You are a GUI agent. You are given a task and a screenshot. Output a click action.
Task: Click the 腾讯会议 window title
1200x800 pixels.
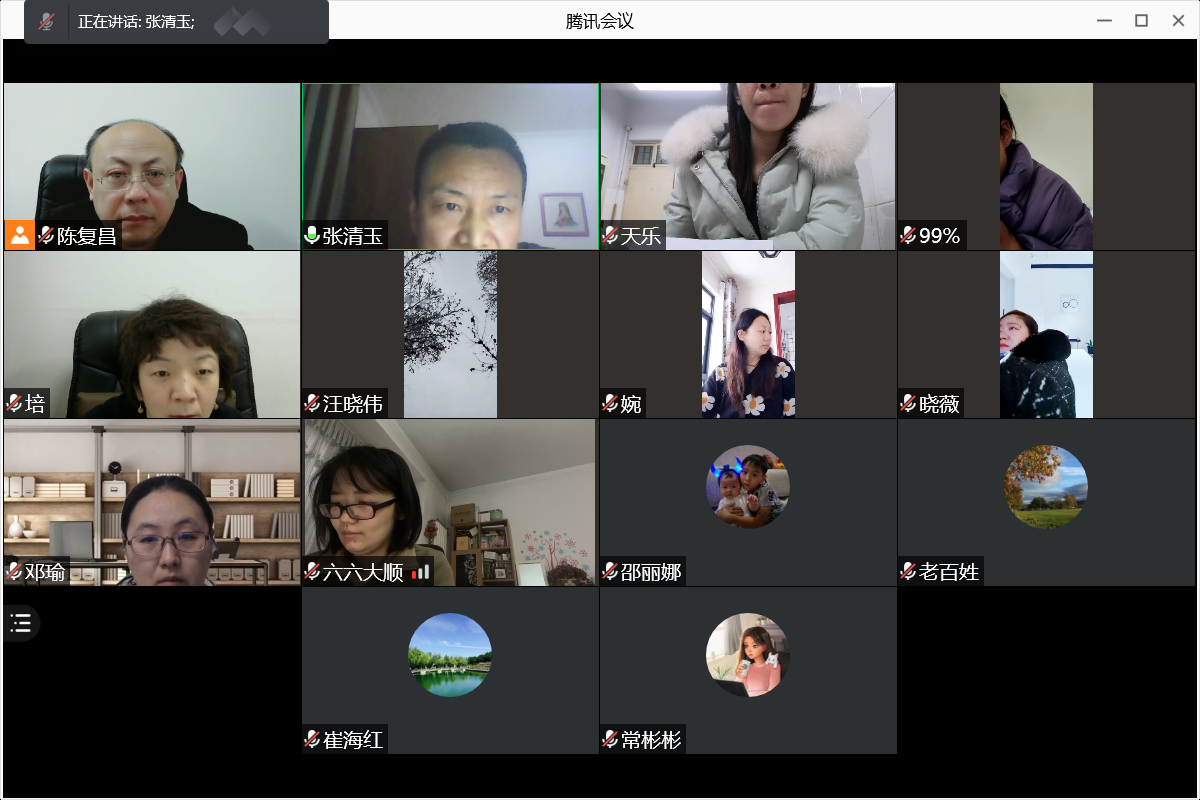point(600,21)
